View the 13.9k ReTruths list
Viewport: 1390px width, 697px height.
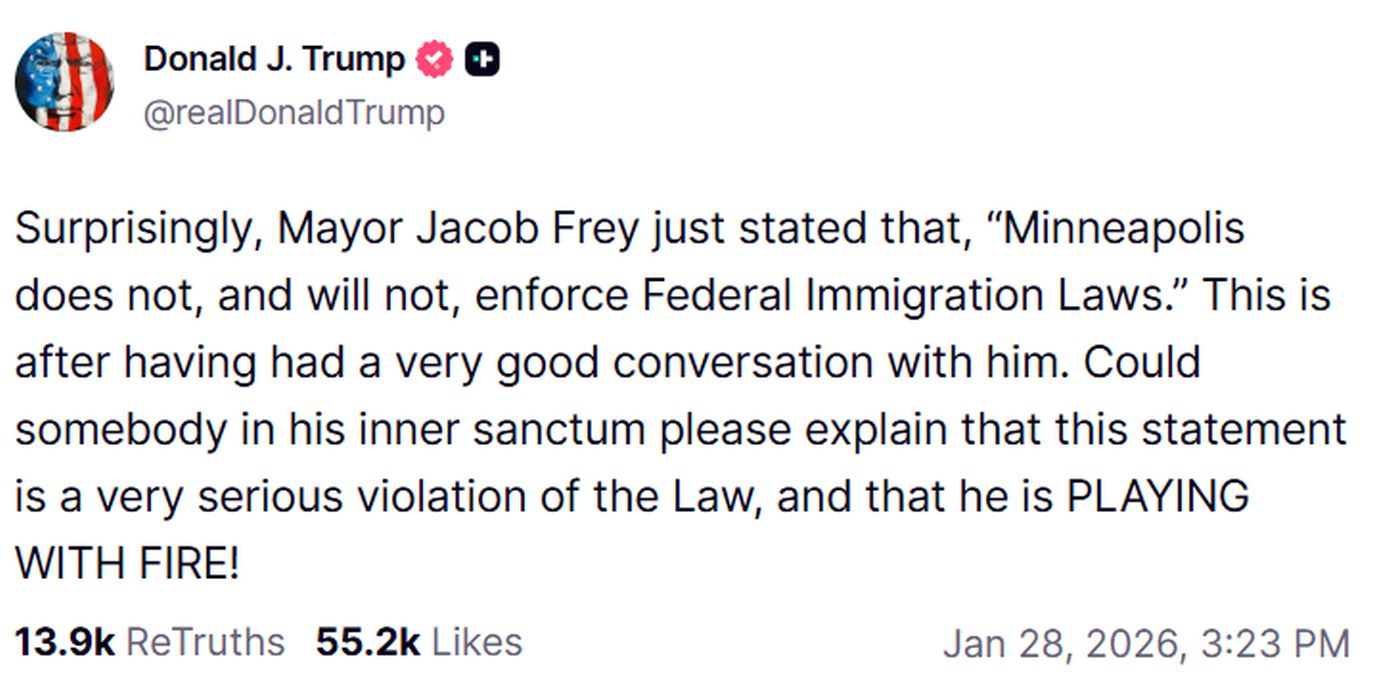[149, 642]
